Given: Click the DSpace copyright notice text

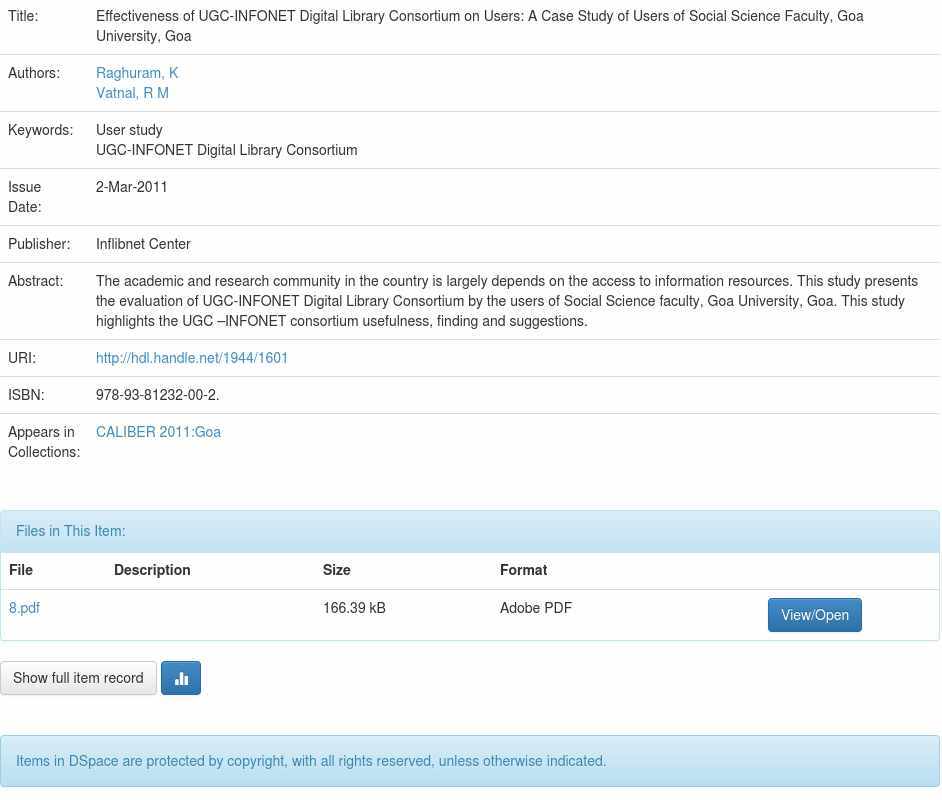Looking at the screenshot, I should coord(311,761).
